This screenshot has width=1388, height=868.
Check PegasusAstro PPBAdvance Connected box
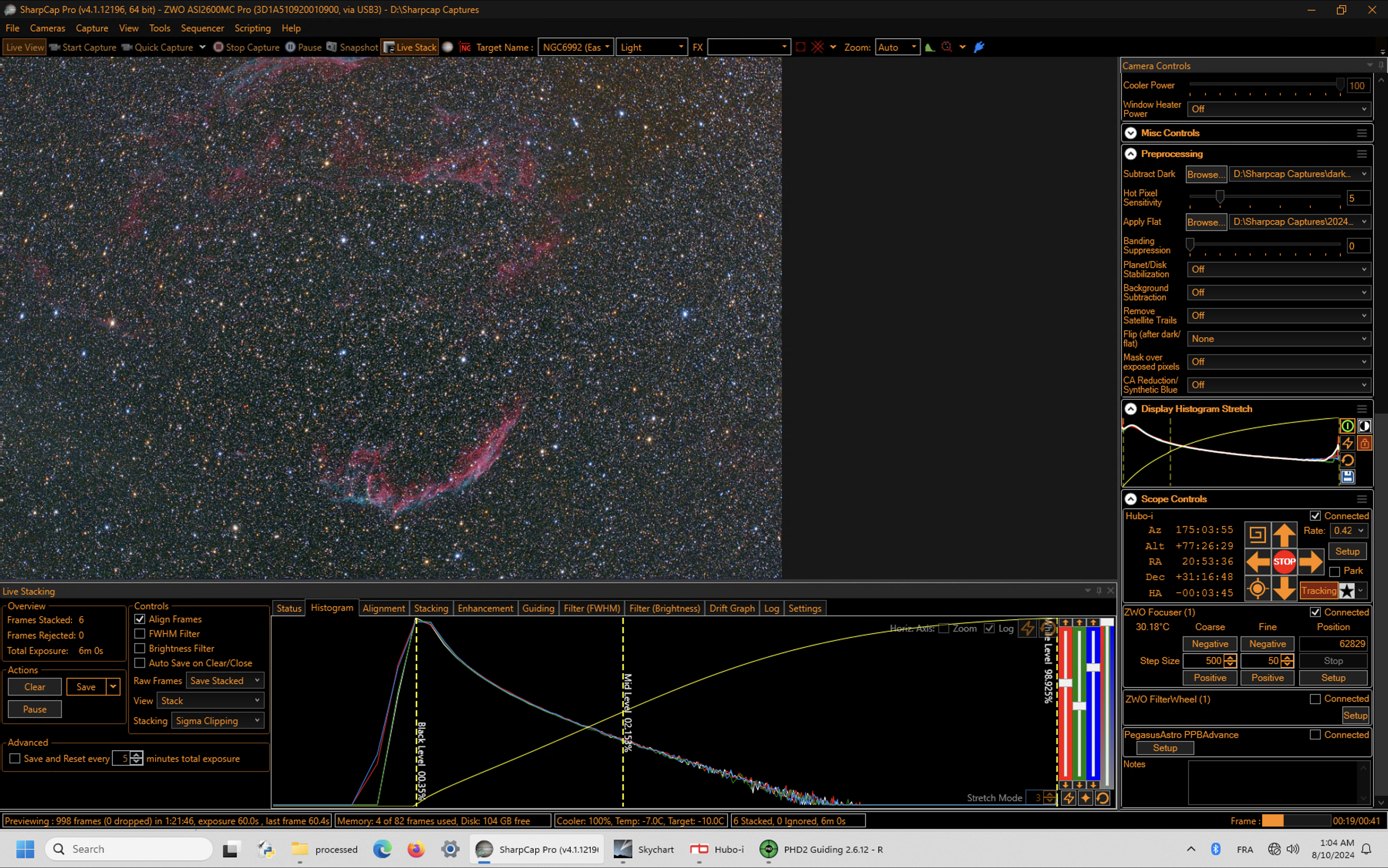pyautogui.click(x=1315, y=735)
